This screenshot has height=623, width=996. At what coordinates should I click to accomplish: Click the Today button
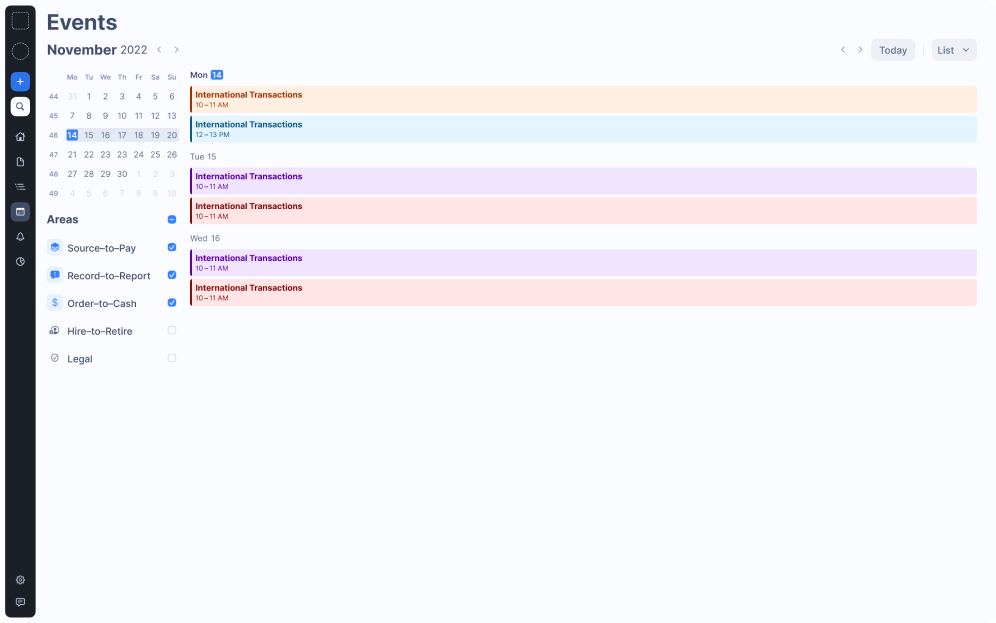[x=892, y=49]
